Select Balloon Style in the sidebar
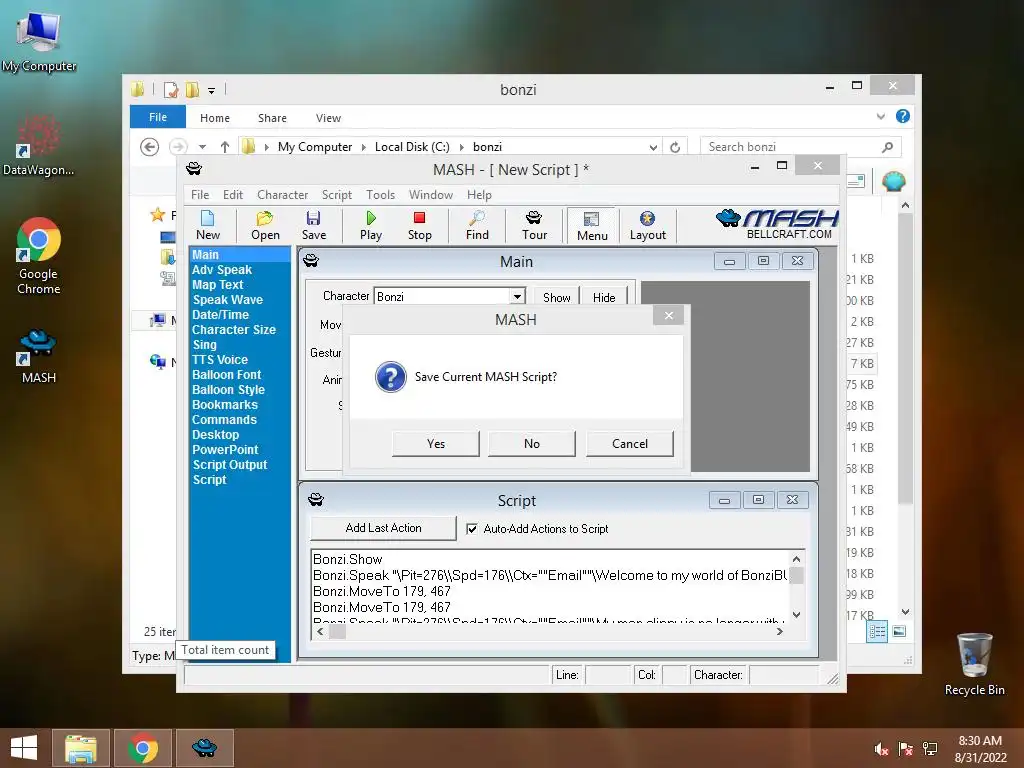 point(229,390)
